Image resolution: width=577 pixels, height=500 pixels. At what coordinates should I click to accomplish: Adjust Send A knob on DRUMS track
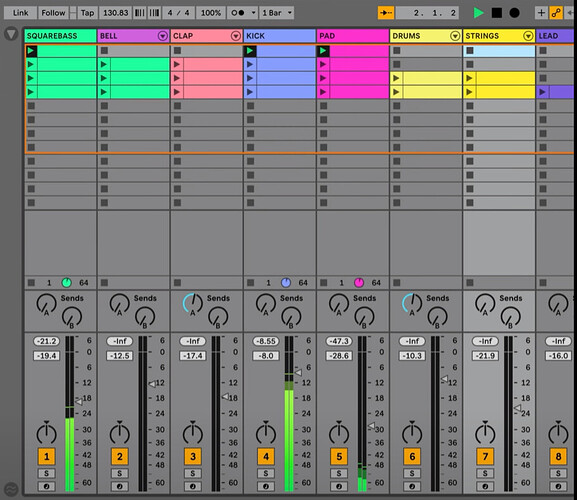(412, 304)
